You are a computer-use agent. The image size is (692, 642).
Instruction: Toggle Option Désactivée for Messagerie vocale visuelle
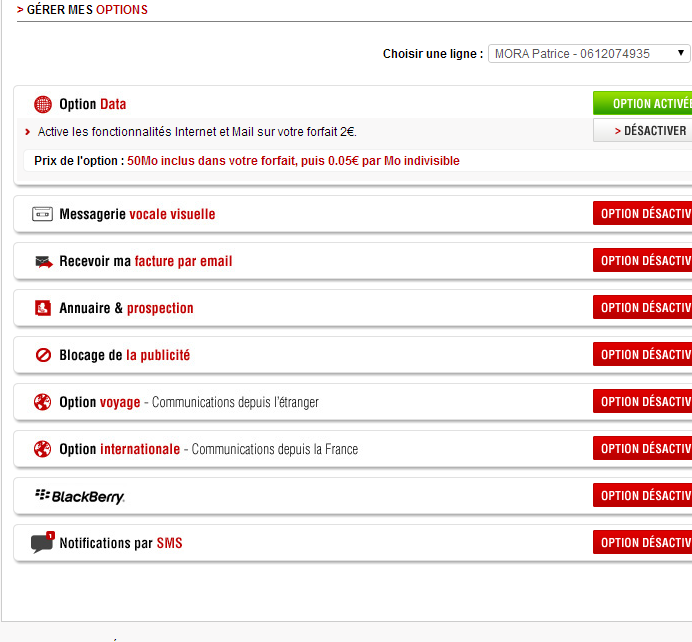(x=642, y=214)
